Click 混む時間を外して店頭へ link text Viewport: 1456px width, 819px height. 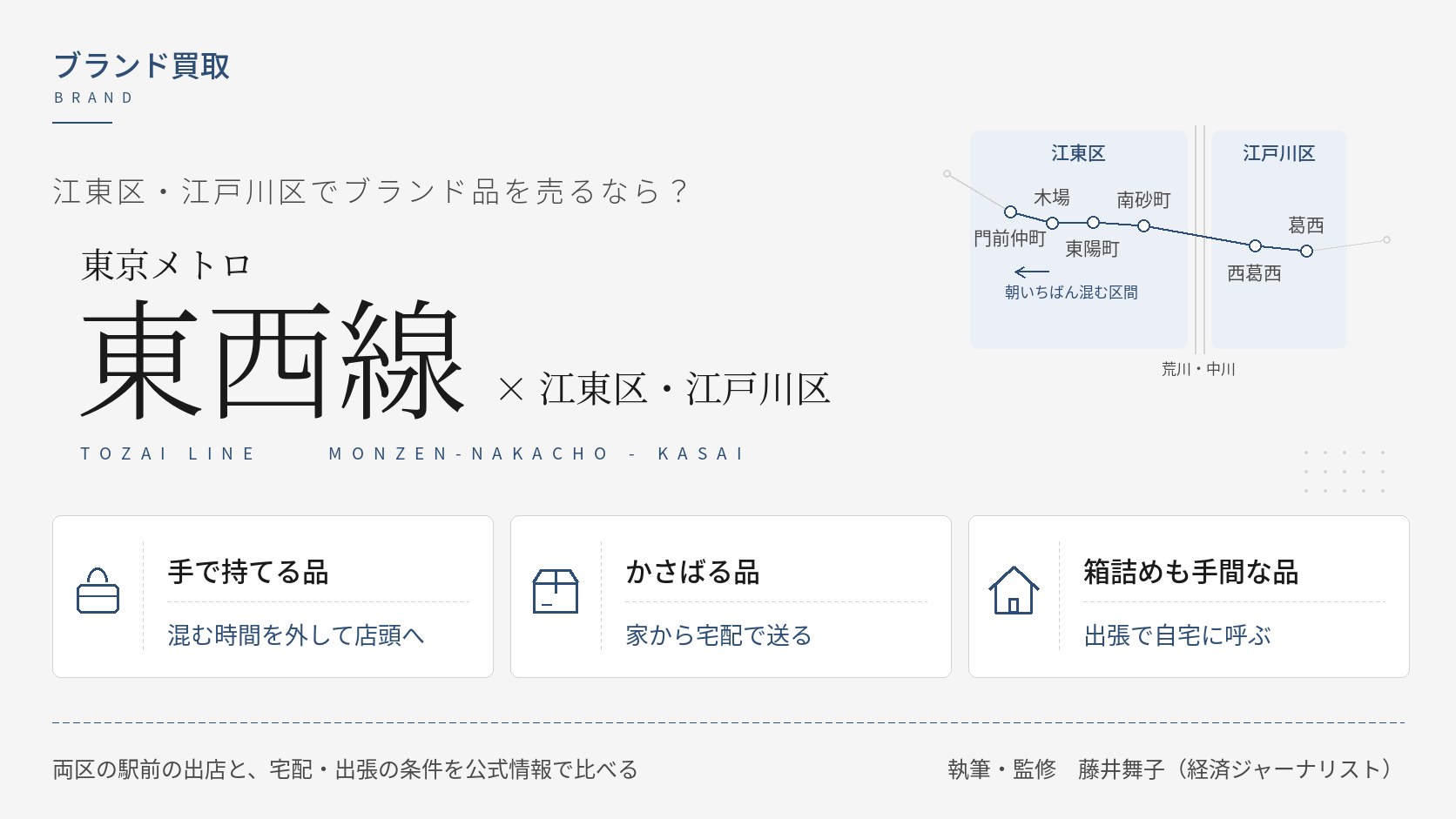[x=296, y=635]
